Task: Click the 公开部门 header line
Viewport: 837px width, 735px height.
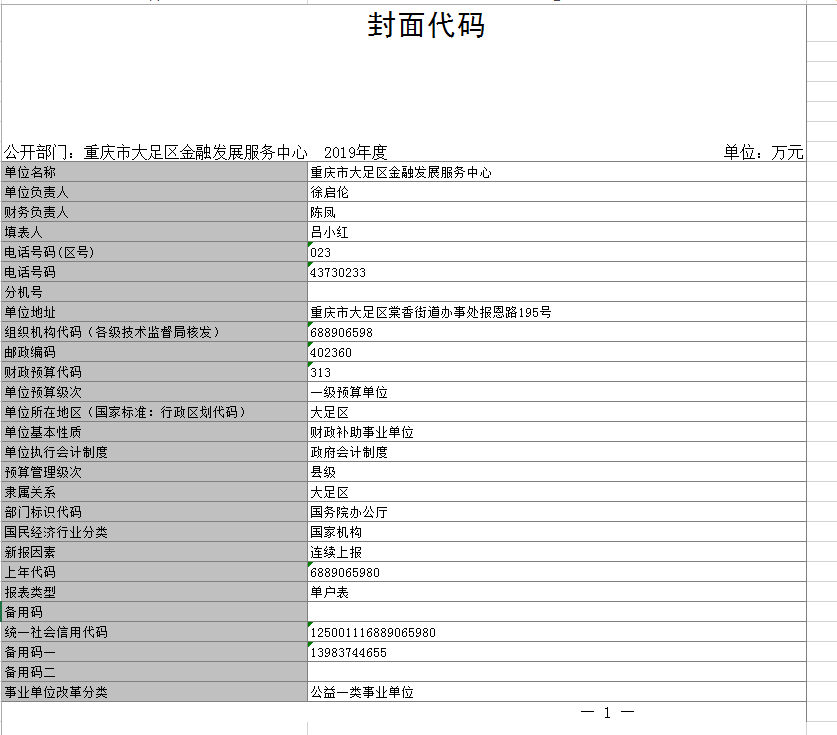Action: [x=195, y=152]
